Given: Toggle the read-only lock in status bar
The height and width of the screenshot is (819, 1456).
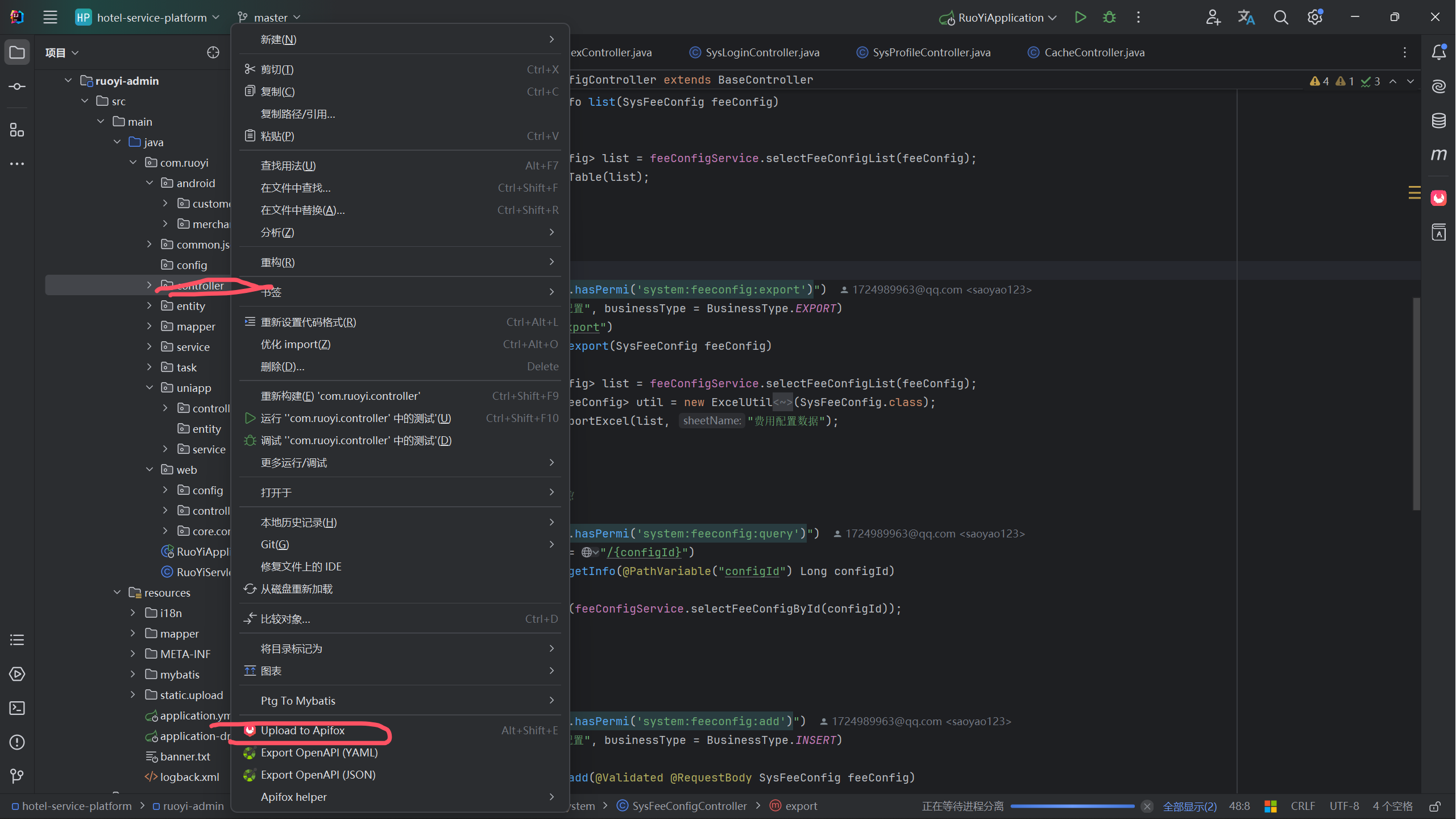Looking at the screenshot, I should click(1434, 806).
